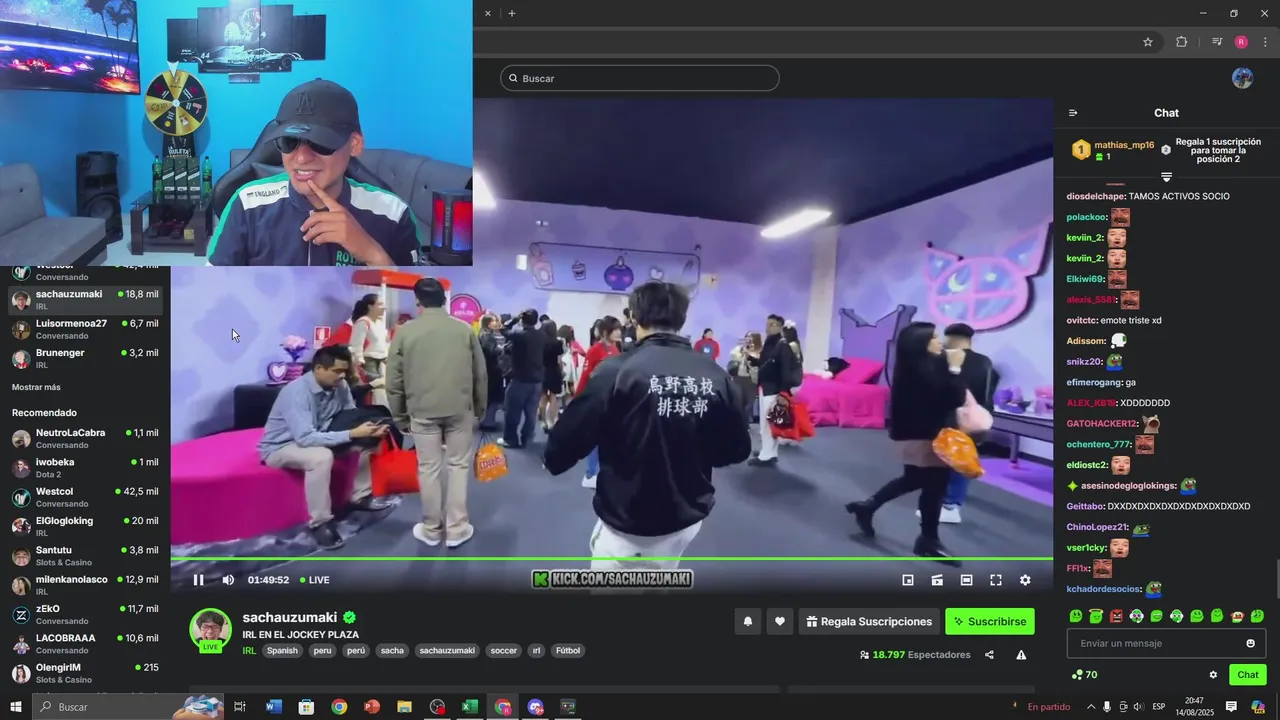Insert the first green smiling quick emote

1076,616
